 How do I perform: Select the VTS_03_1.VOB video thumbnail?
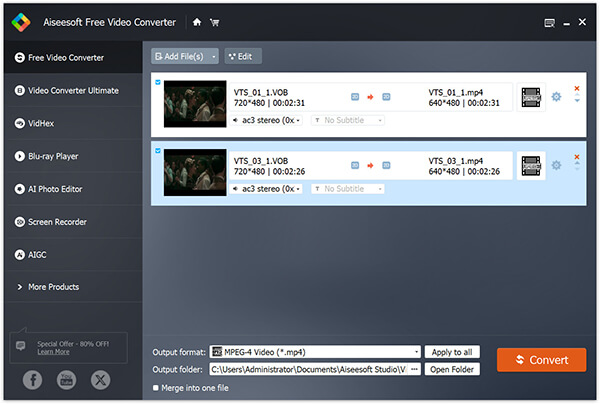pos(195,172)
